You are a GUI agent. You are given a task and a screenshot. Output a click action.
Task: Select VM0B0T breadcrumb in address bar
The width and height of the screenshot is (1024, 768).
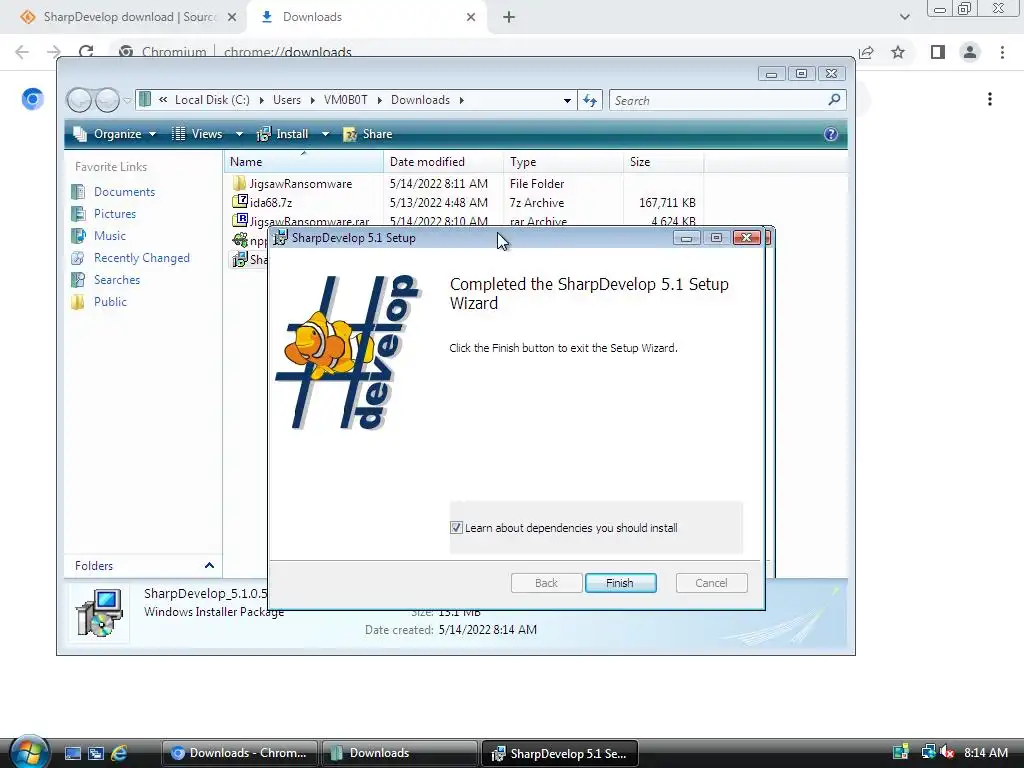345,100
